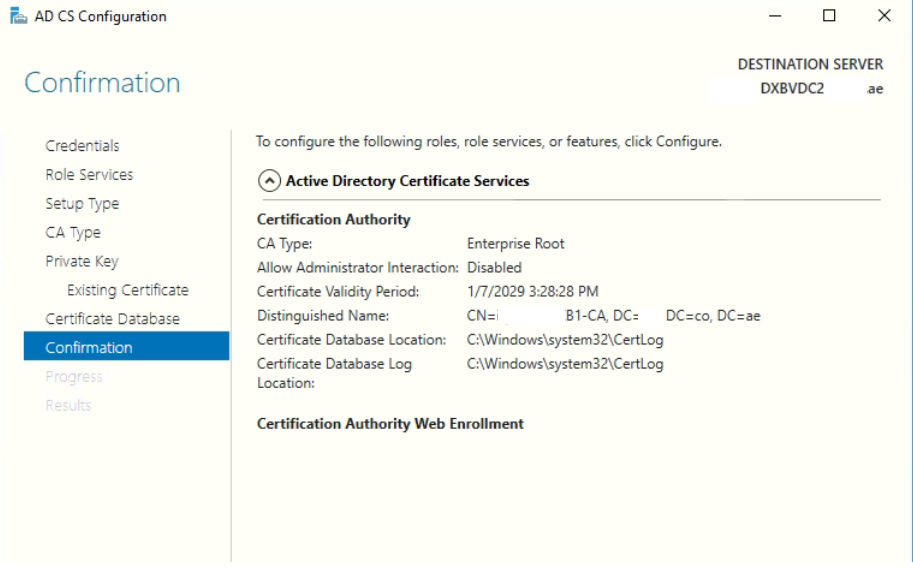Viewport: 913px width, 568px height.
Task: Click the 'Certificate Validity Period:' label
Action: [x=338, y=291]
